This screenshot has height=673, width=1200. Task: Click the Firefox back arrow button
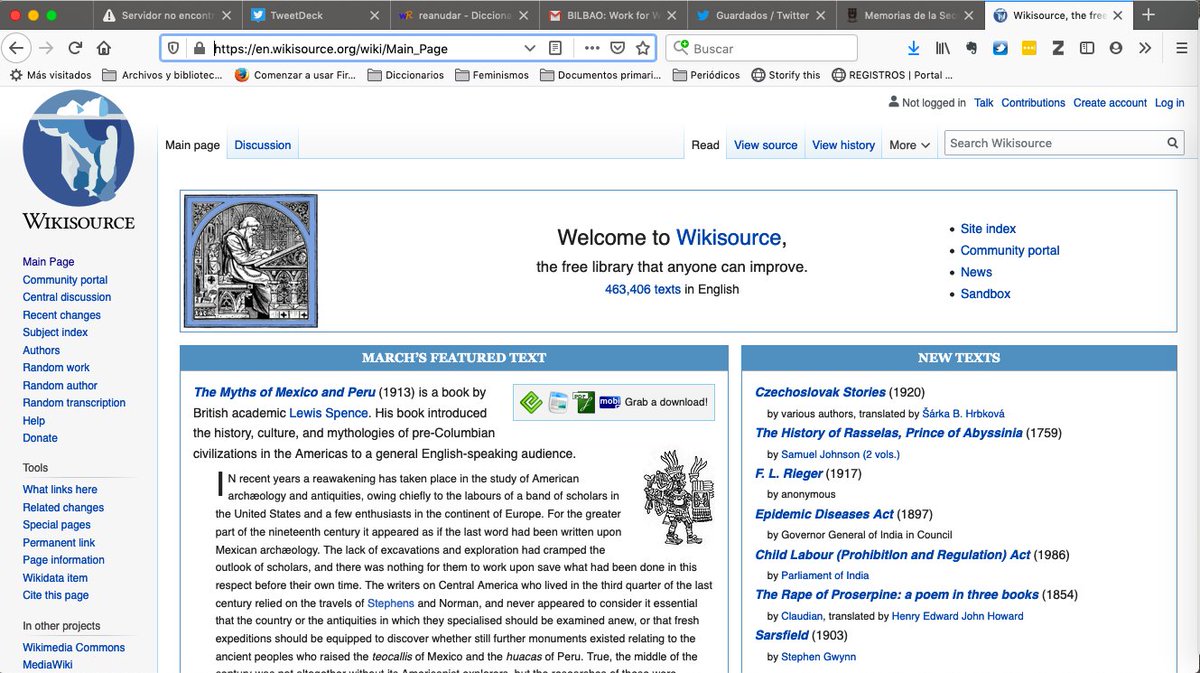(x=16, y=48)
